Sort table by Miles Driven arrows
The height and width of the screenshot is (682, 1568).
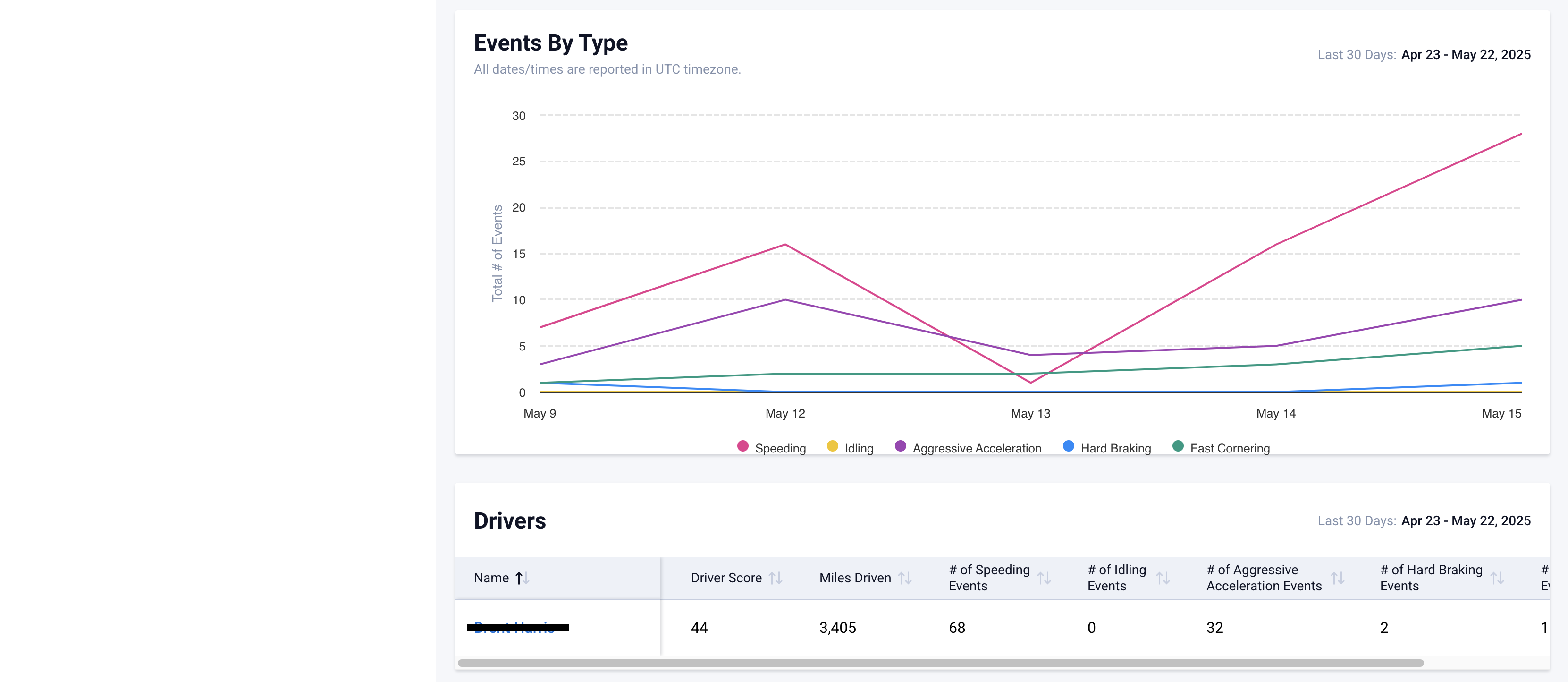[904, 578]
